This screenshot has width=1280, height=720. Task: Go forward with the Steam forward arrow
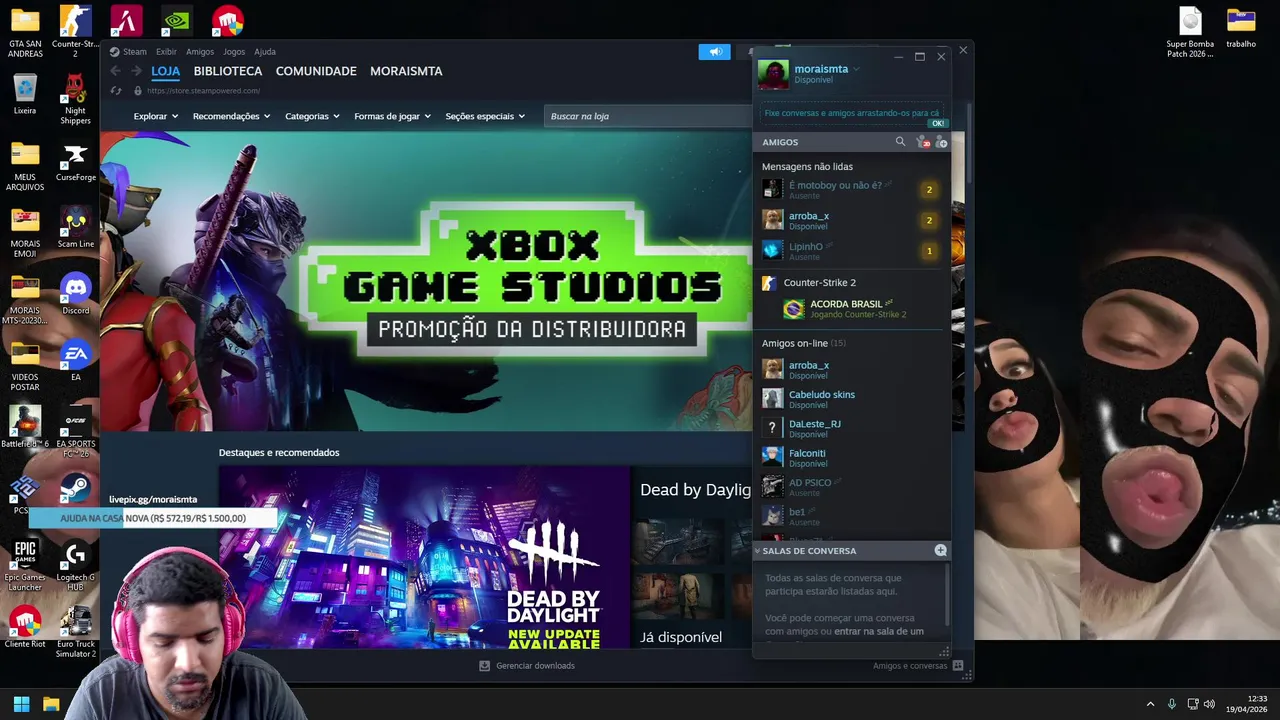click(136, 71)
